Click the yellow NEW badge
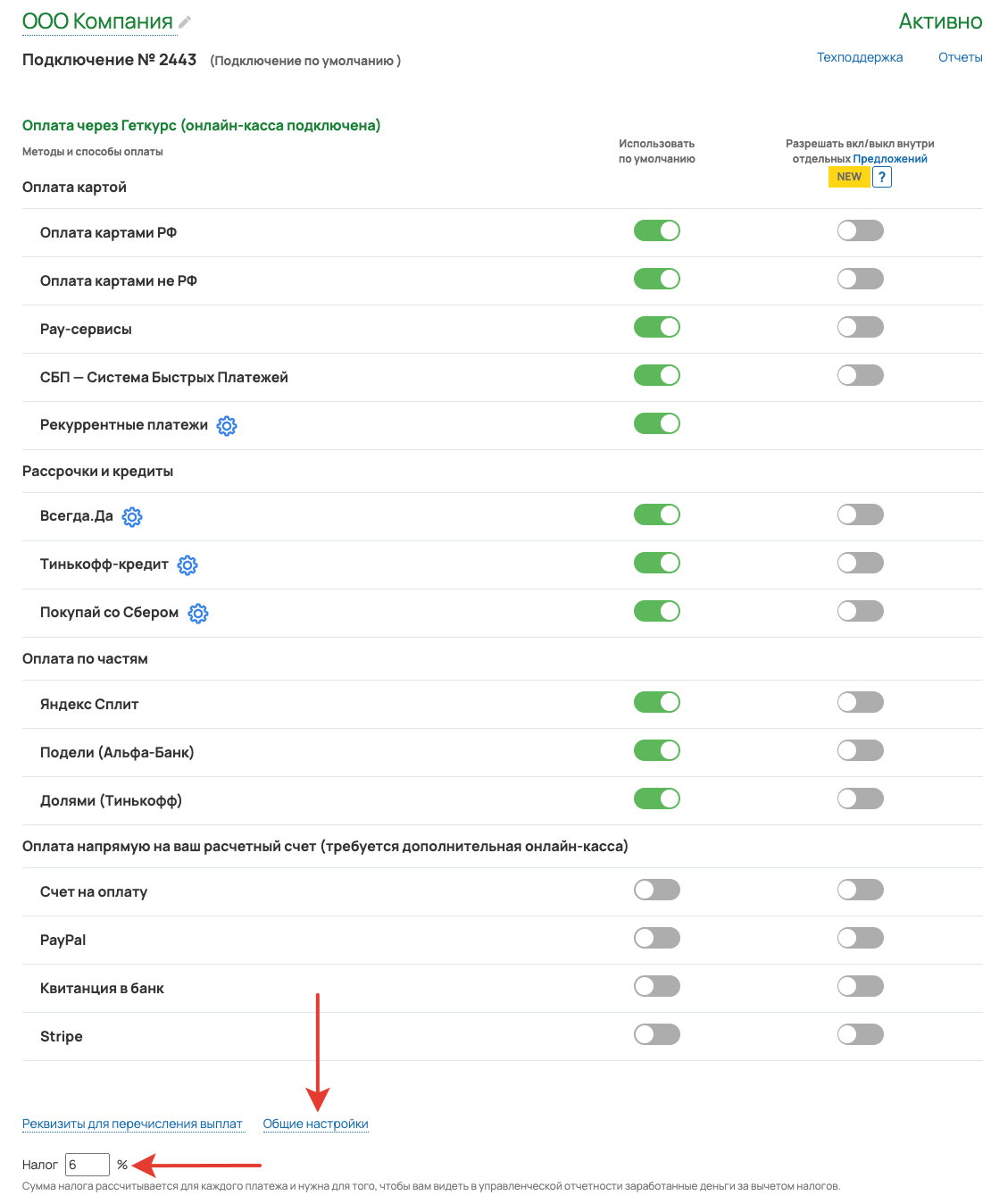 [849, 177]
